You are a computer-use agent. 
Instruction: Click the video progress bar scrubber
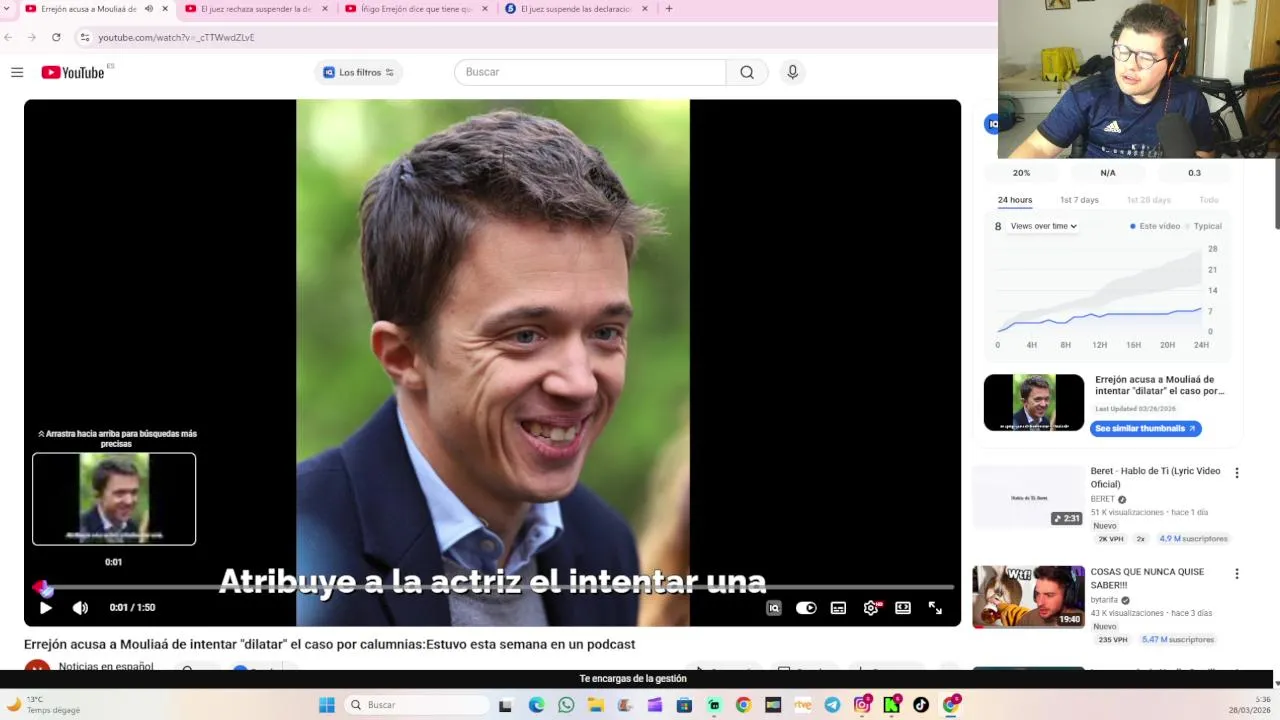40,588
